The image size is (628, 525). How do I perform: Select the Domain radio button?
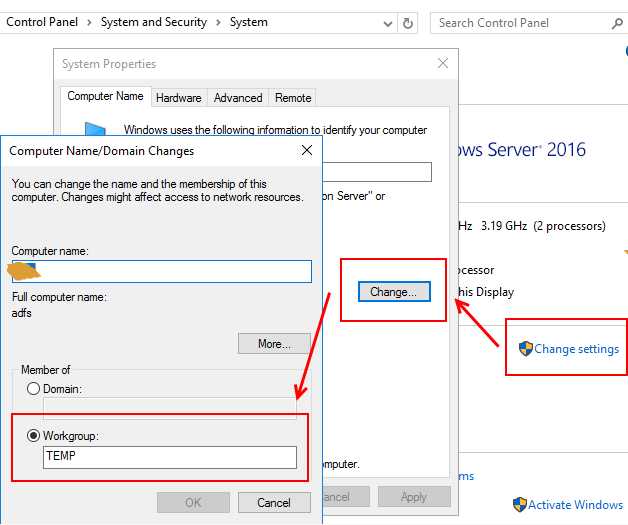33,388
